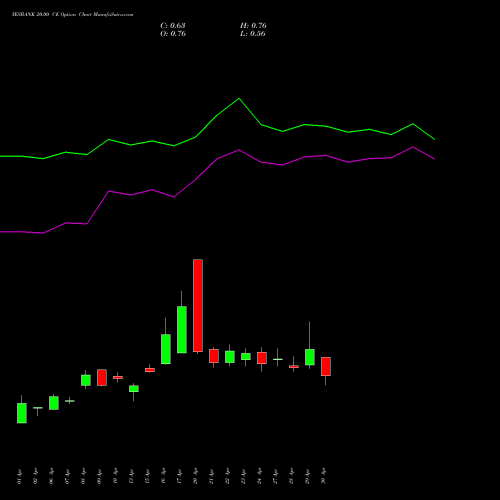
Task: Click the green indicator line's highest peak
Action: click(x=239, y=98)
